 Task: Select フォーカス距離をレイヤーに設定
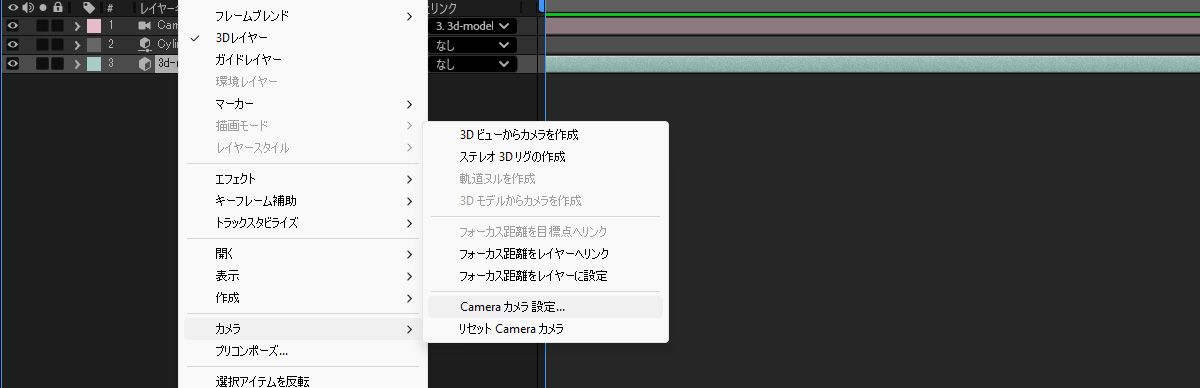(545, 275)
